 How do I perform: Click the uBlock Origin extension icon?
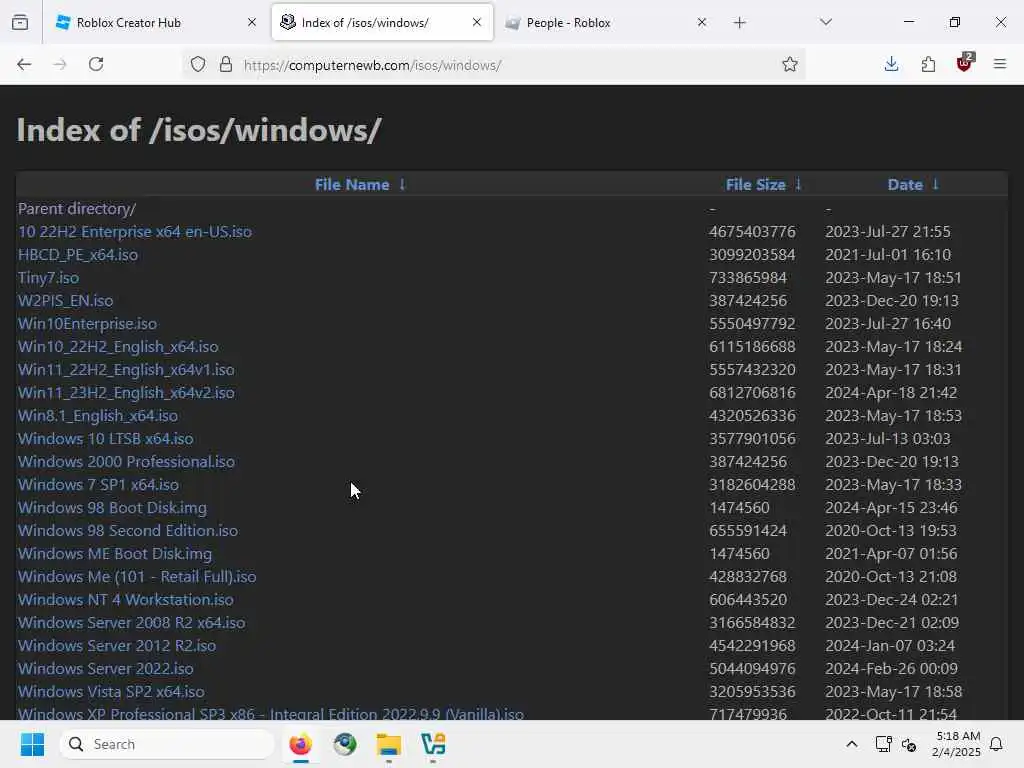pyautogui.click(x=965, y=63)
